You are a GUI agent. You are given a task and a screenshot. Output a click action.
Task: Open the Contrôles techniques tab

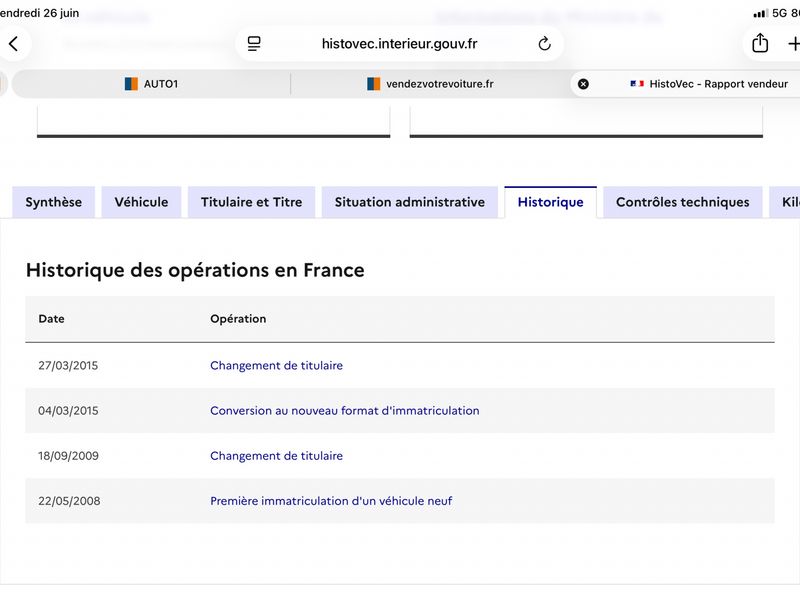coord(683,202)
